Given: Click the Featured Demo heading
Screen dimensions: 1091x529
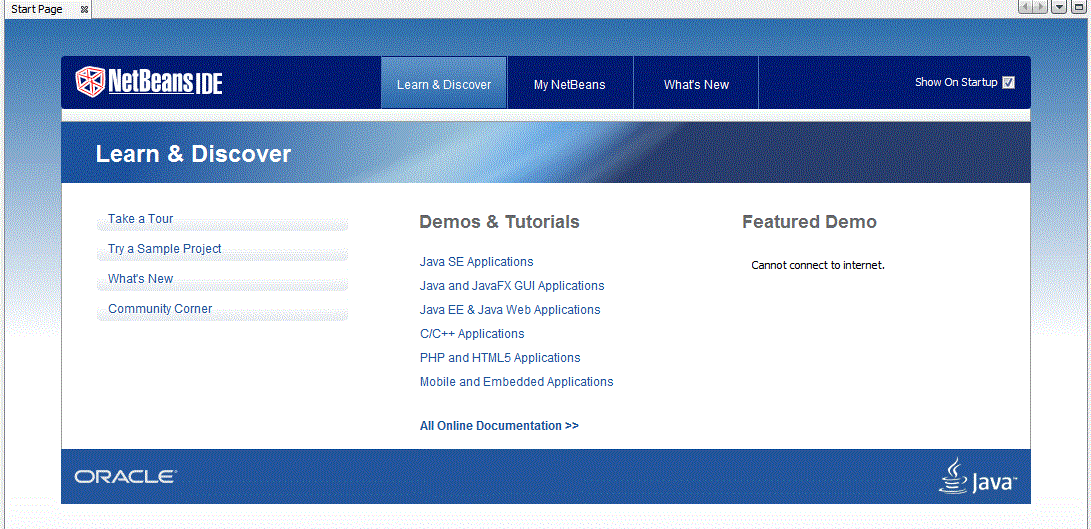Looking at the screenshot, I should [809, 222].
